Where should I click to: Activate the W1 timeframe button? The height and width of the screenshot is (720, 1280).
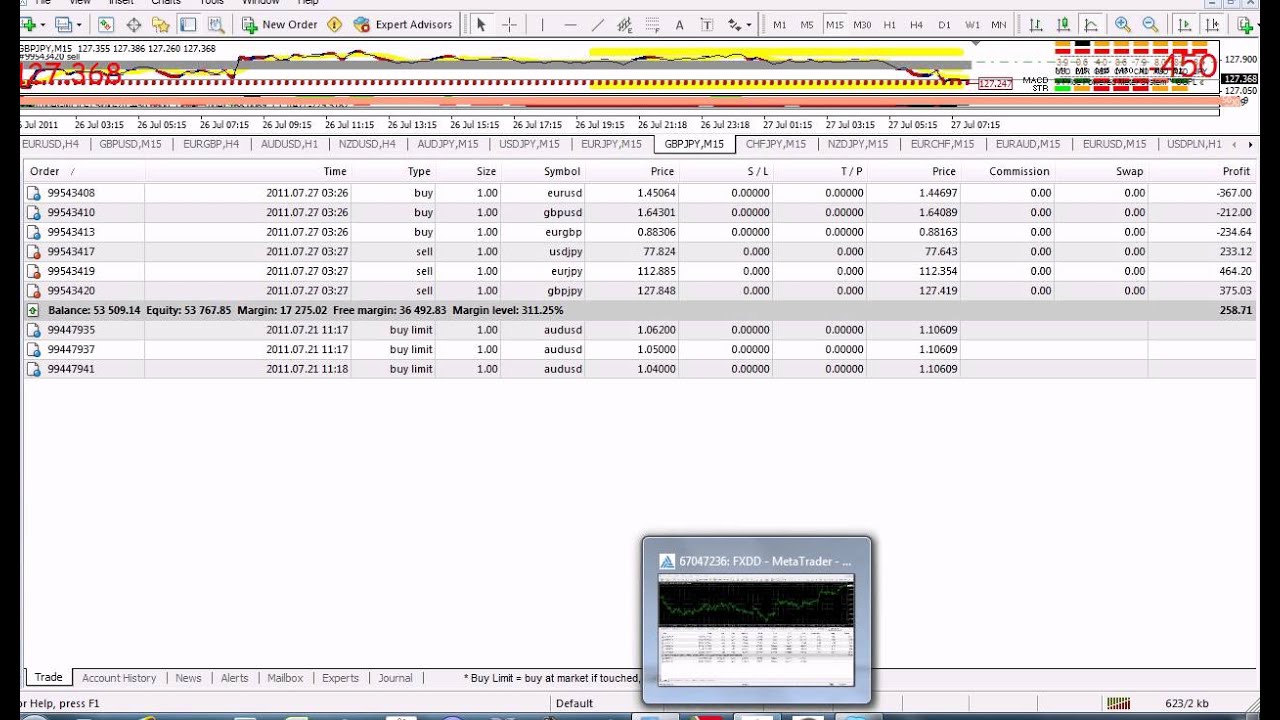pos(972,24)
